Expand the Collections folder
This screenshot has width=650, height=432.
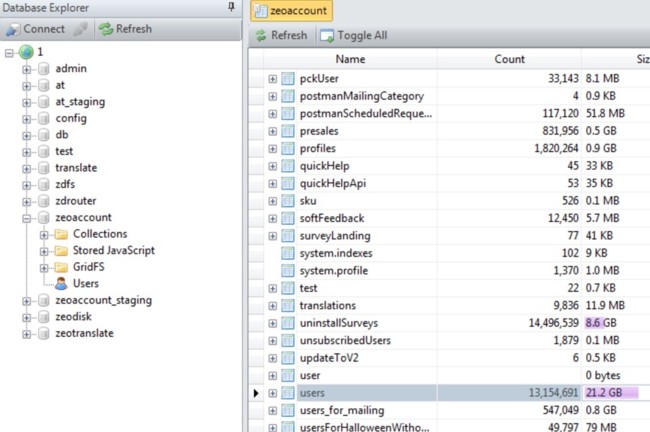44,235
